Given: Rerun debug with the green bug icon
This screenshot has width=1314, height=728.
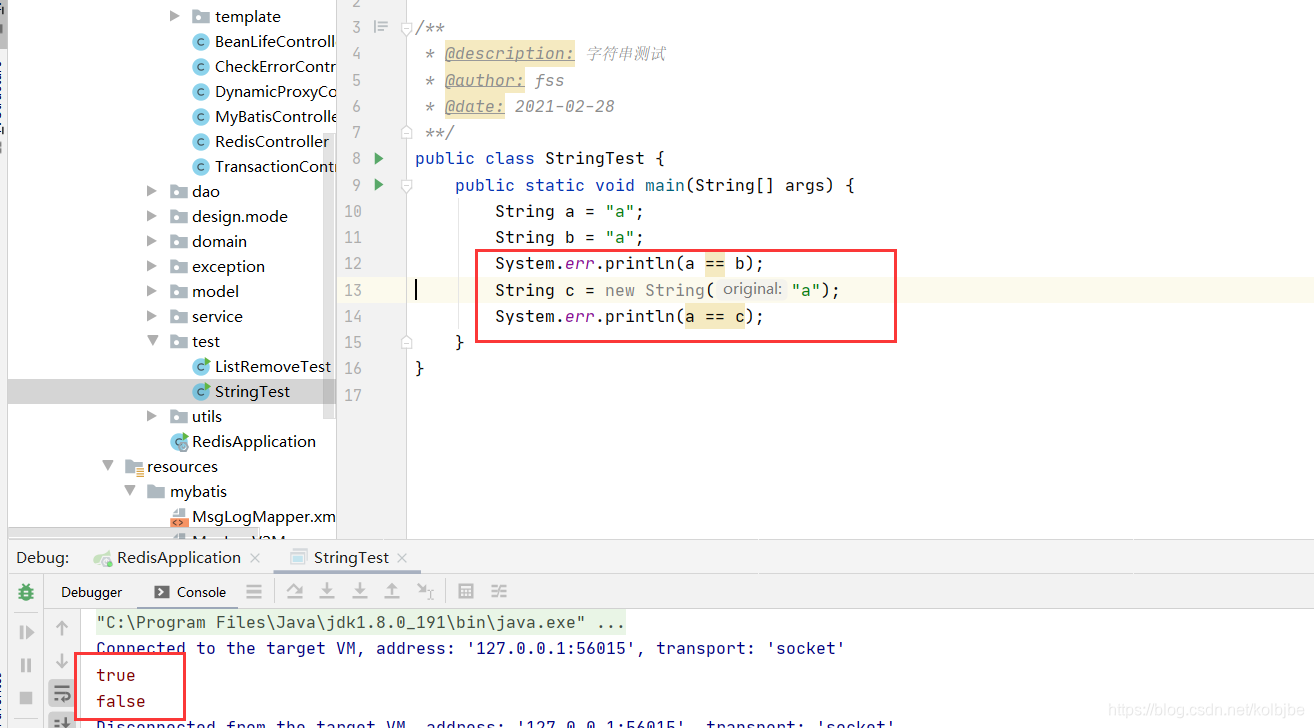Looking at the screenshot, I should tap(26, 592).
